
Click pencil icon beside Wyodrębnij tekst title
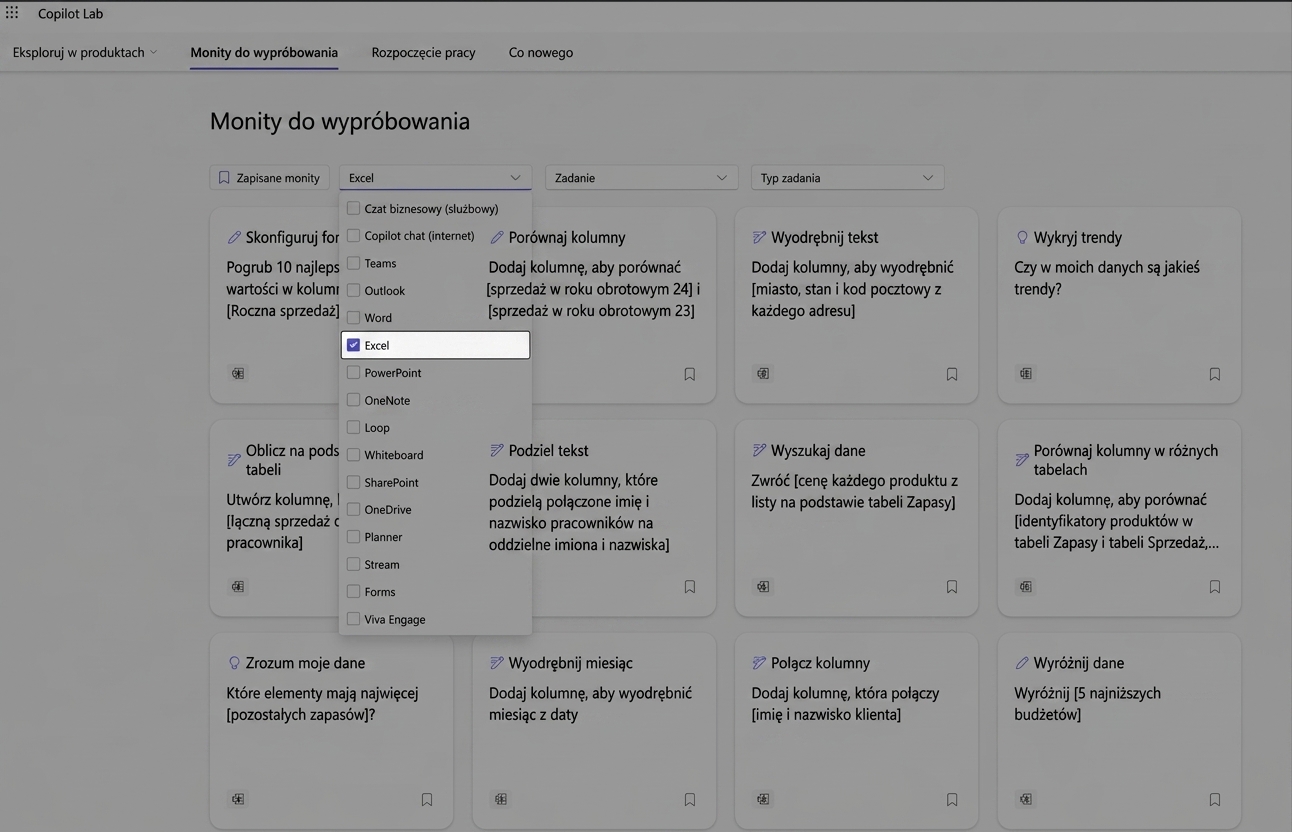pyautogui.click(x=759, y=237)
